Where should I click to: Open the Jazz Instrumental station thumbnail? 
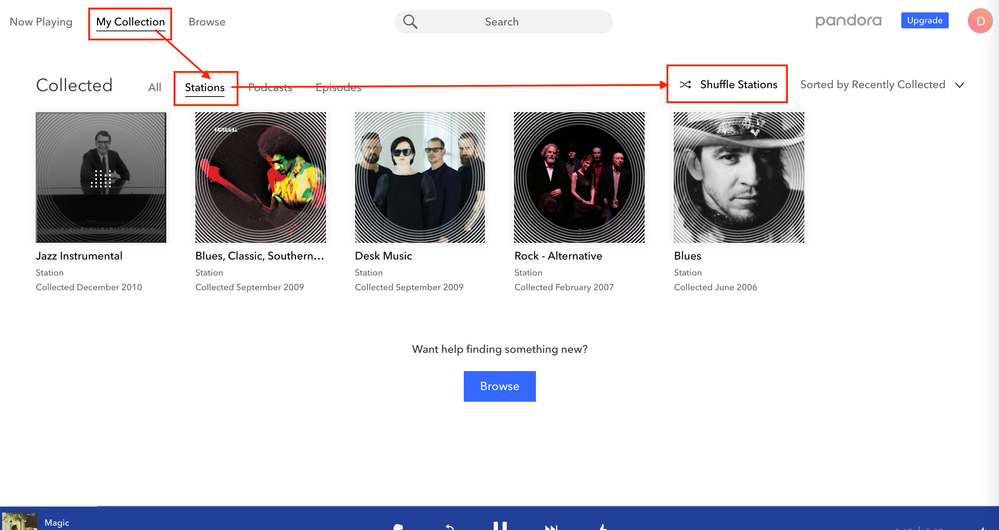click(101, 177)
